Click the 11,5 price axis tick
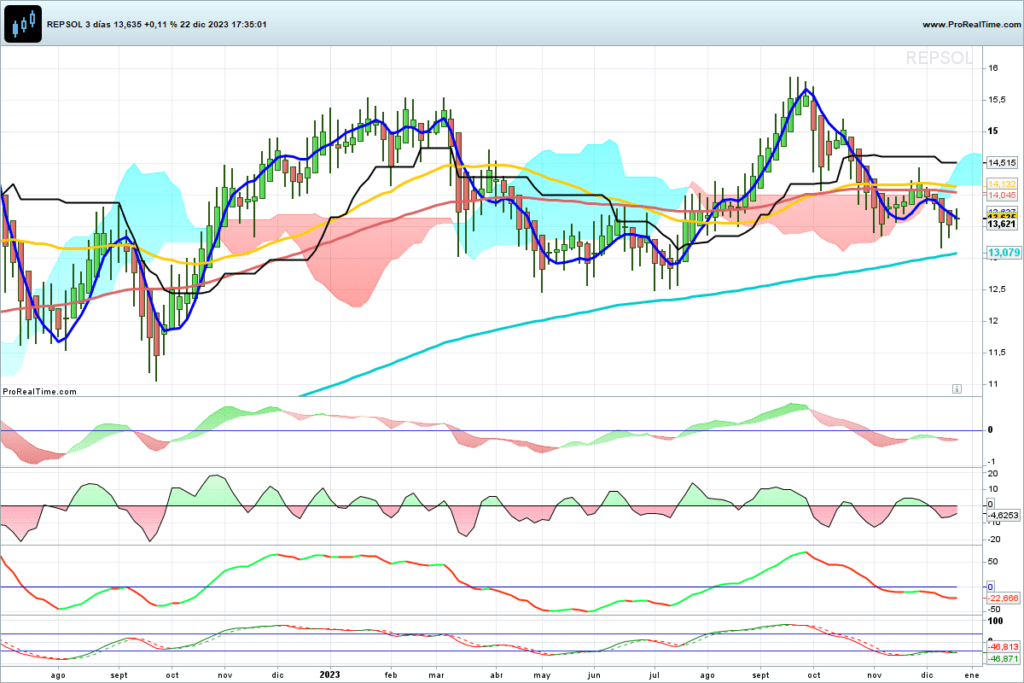This screenshot has width=1024, height=683. [x=997, y=353]
